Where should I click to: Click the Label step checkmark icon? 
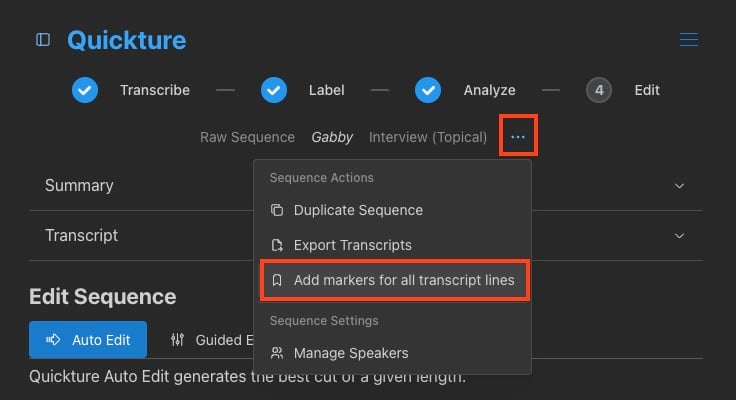274,90
